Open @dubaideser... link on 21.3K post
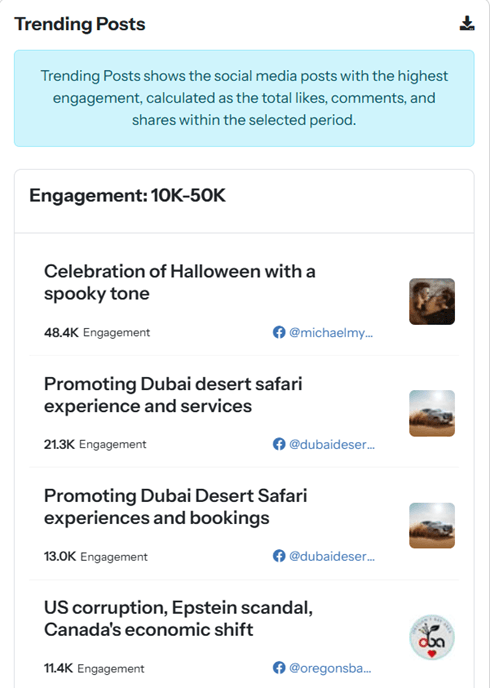 pyautogui.click(x=332, y=444)
